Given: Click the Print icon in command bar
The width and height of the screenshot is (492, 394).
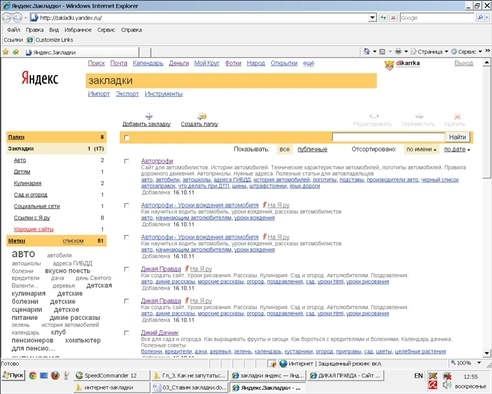Looking at the screenshot, I should [x=398, y=52].
